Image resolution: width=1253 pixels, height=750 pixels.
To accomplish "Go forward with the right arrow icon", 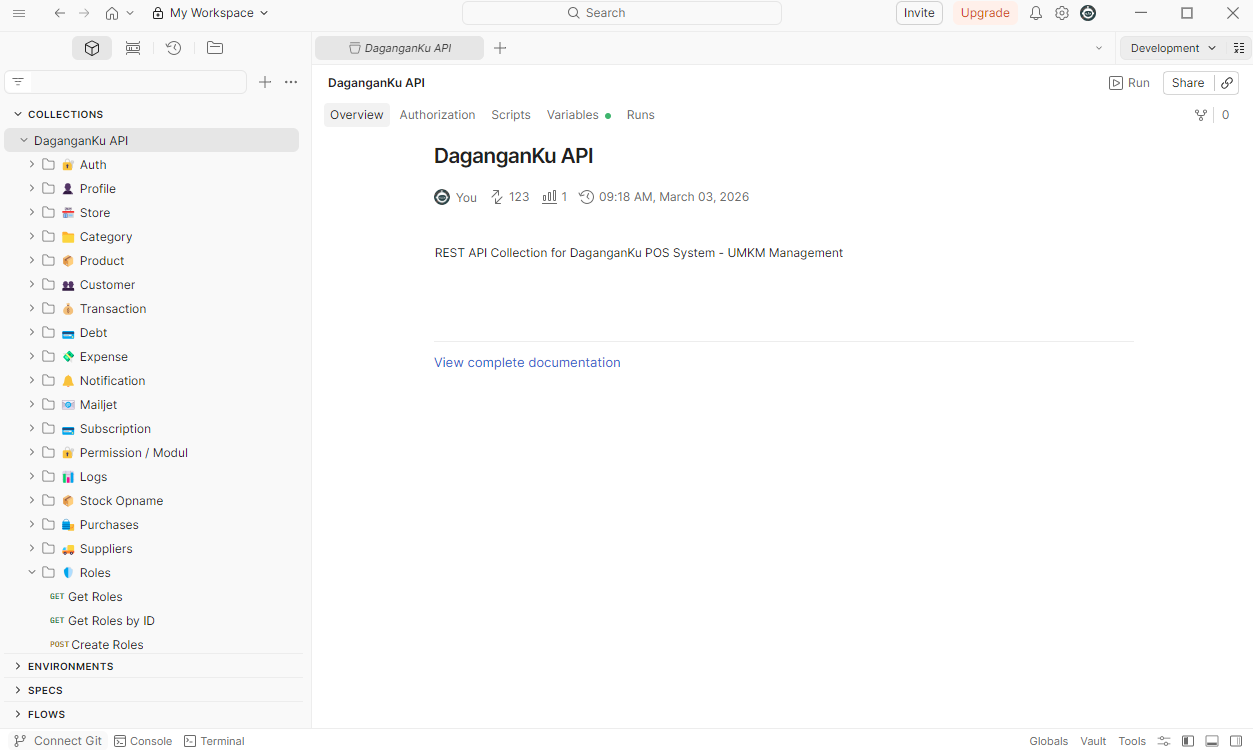I will pos(84,13).
